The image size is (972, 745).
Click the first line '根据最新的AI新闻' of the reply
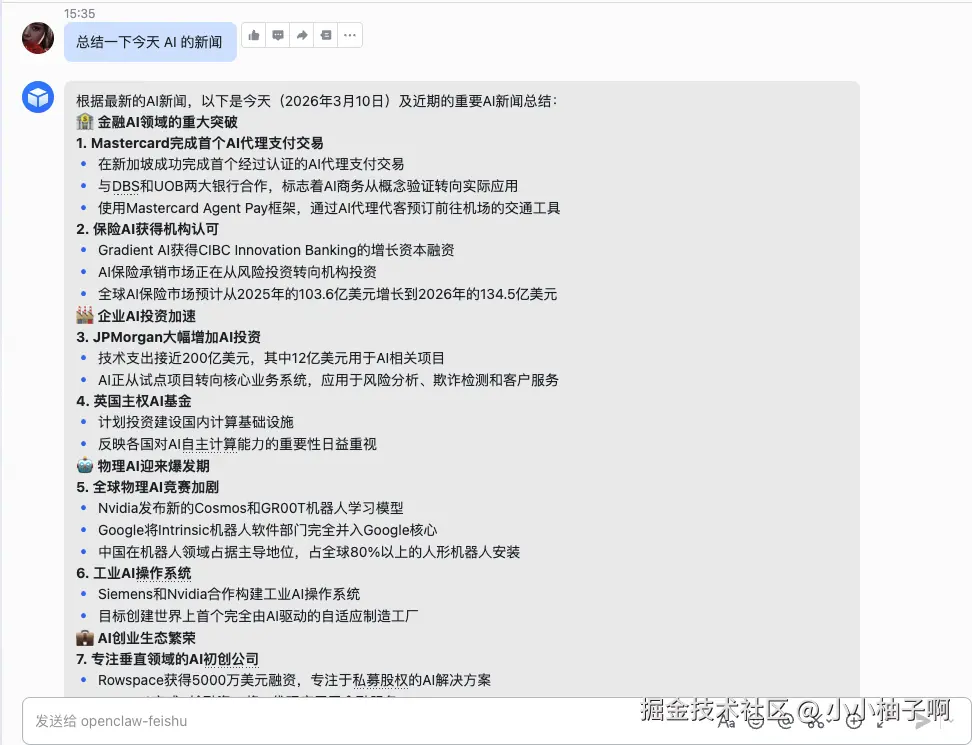tap(317, 101)
